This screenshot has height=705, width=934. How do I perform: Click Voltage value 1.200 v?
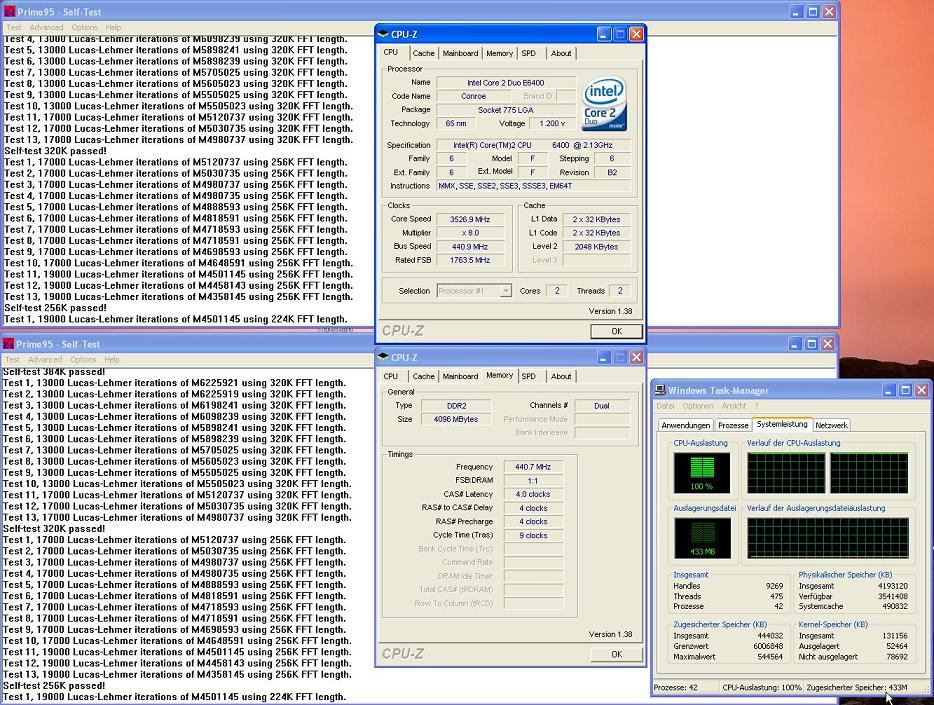(552, 124)
